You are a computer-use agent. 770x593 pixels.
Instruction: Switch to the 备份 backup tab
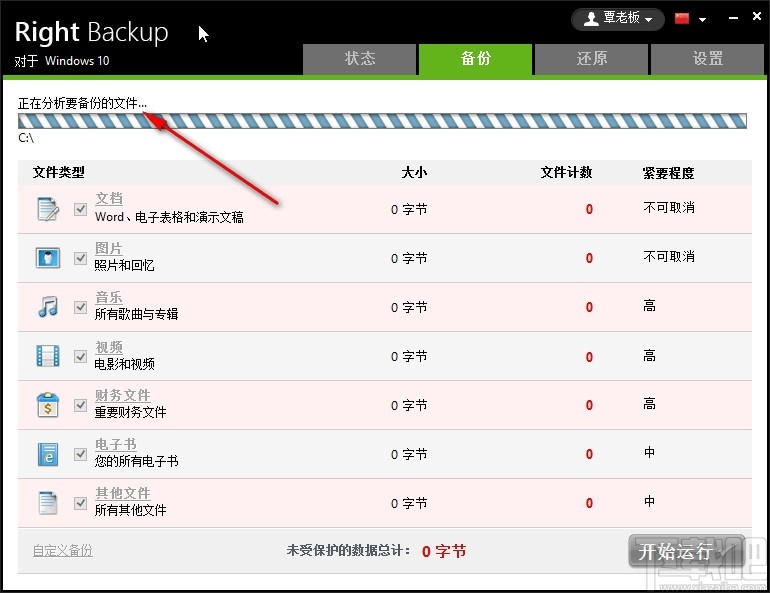tap(475, 59)
